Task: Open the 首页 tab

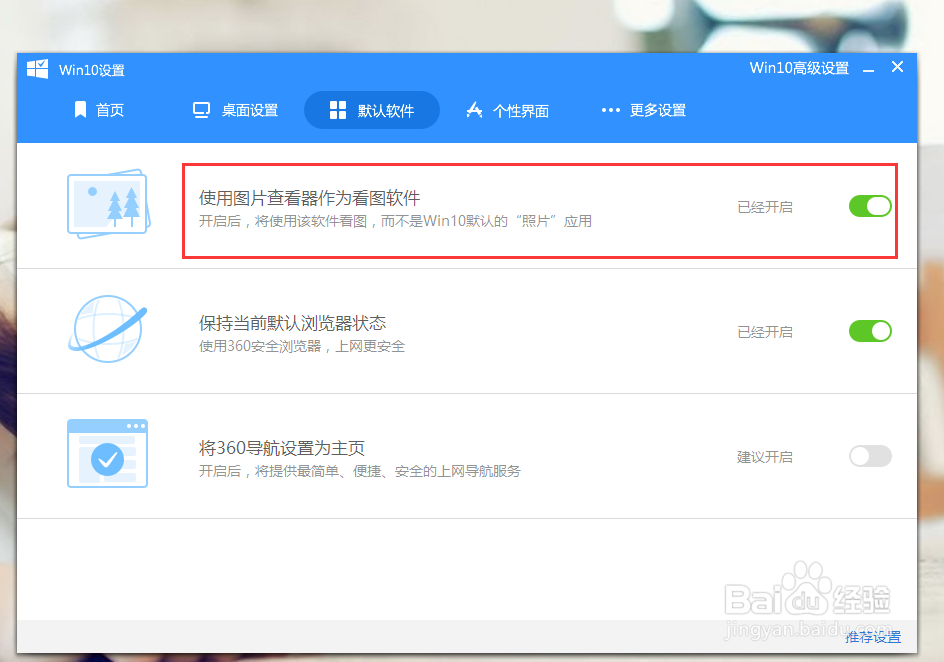Action: point(99,110)
